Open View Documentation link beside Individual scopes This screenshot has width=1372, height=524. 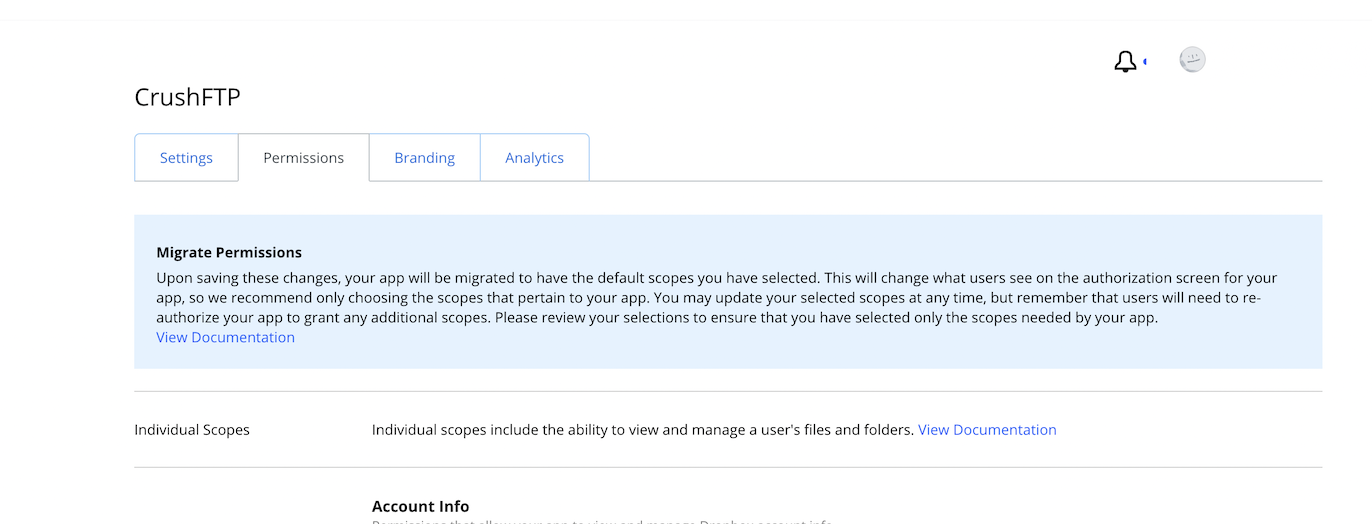[x=987, y=430]
